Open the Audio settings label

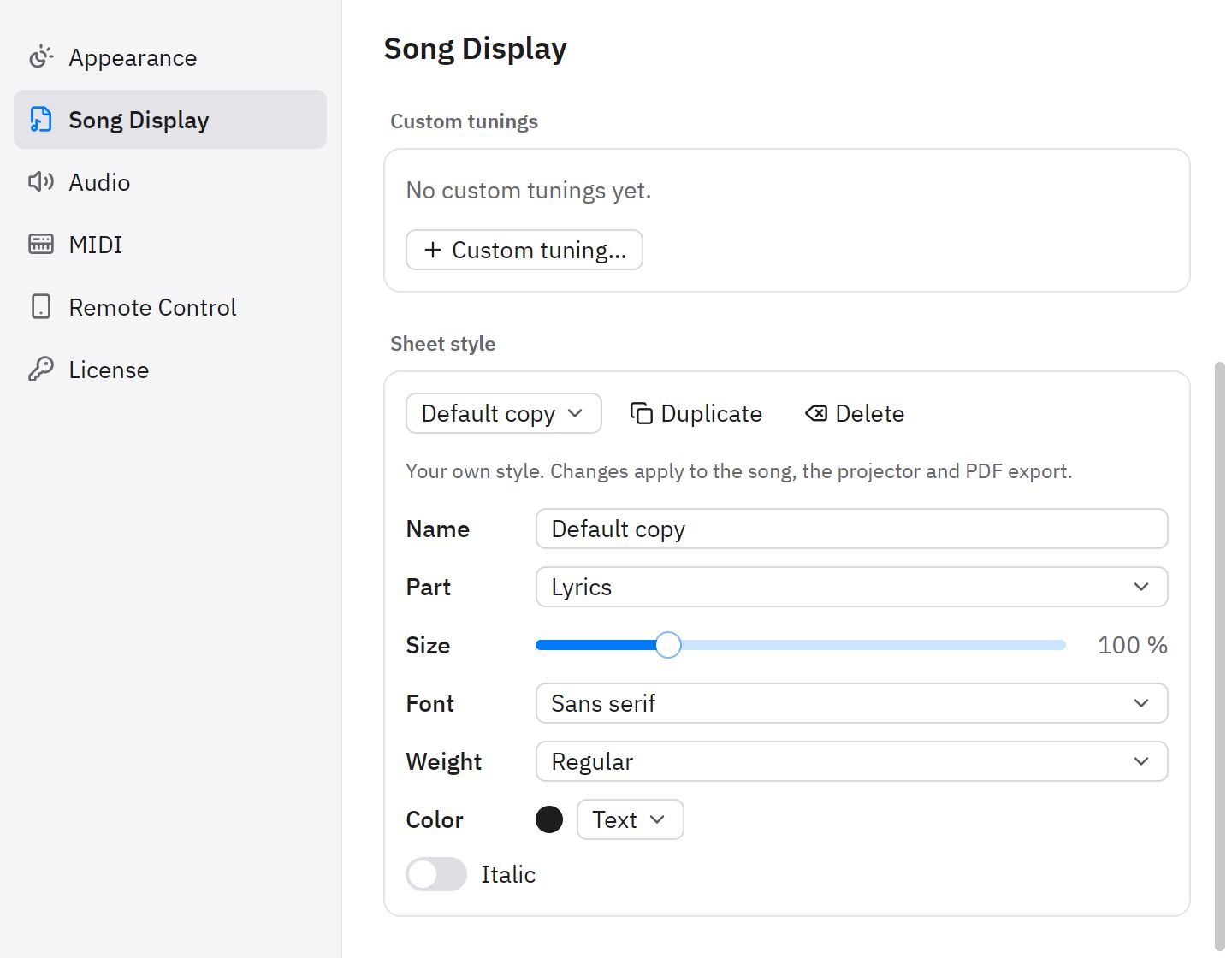point(99,182)
